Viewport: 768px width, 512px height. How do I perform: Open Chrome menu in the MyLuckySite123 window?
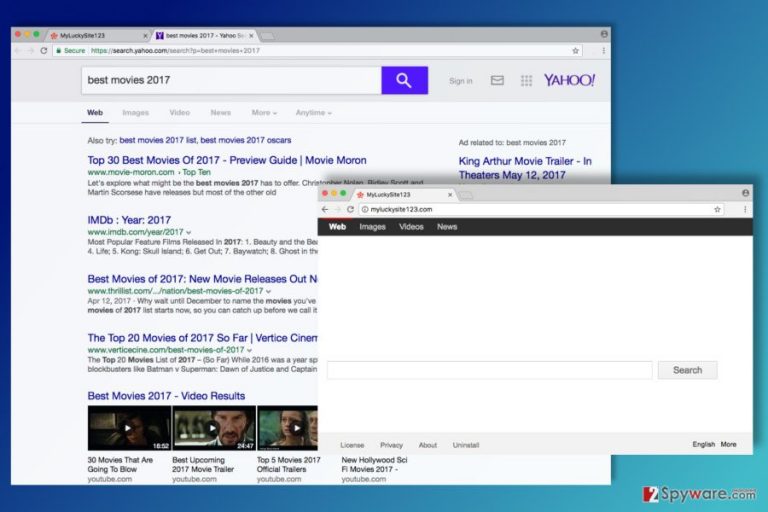coord(745,209)
